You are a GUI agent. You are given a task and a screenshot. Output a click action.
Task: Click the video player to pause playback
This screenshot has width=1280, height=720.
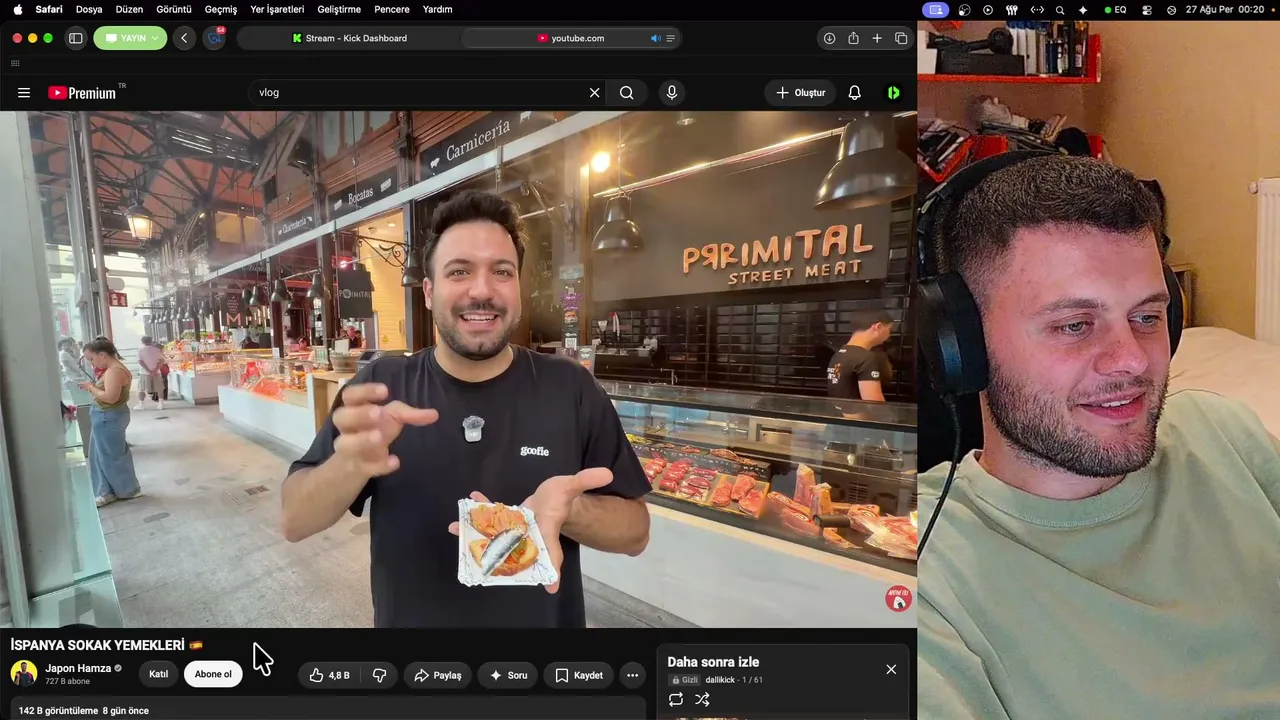[458, 369]
